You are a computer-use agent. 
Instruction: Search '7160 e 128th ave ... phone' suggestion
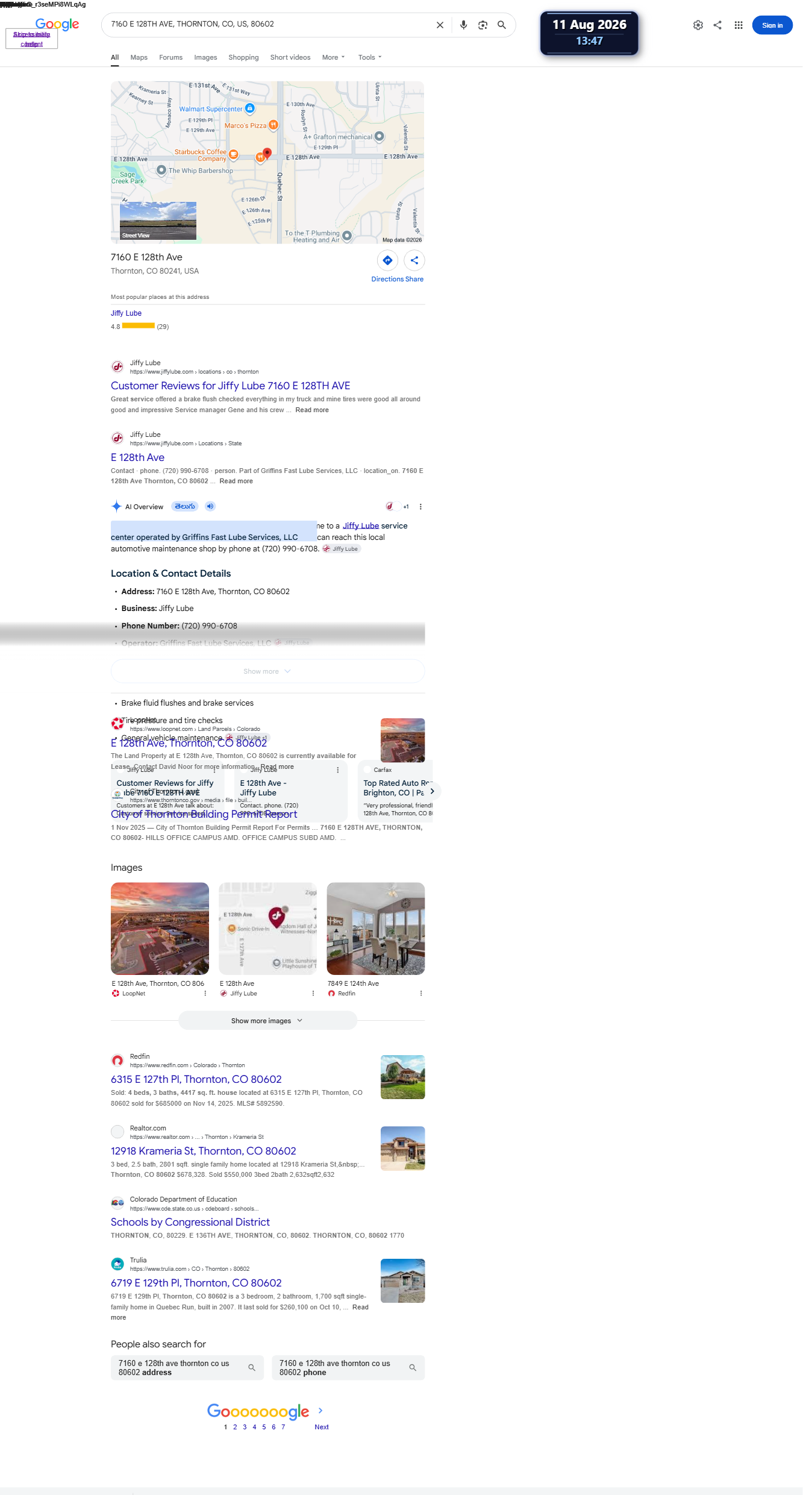pyautogui.click(x=348, y=1368)
